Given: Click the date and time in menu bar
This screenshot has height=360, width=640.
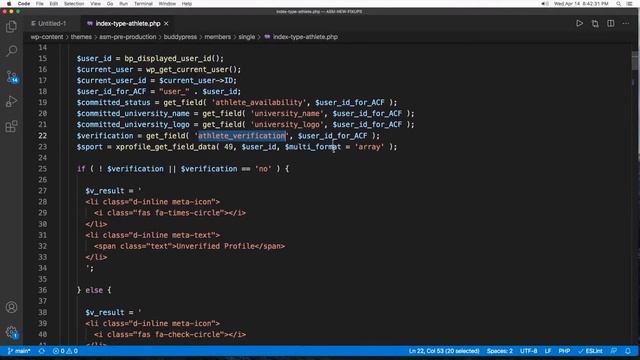Looking at the screenshot, I should (x=581, y=4).
